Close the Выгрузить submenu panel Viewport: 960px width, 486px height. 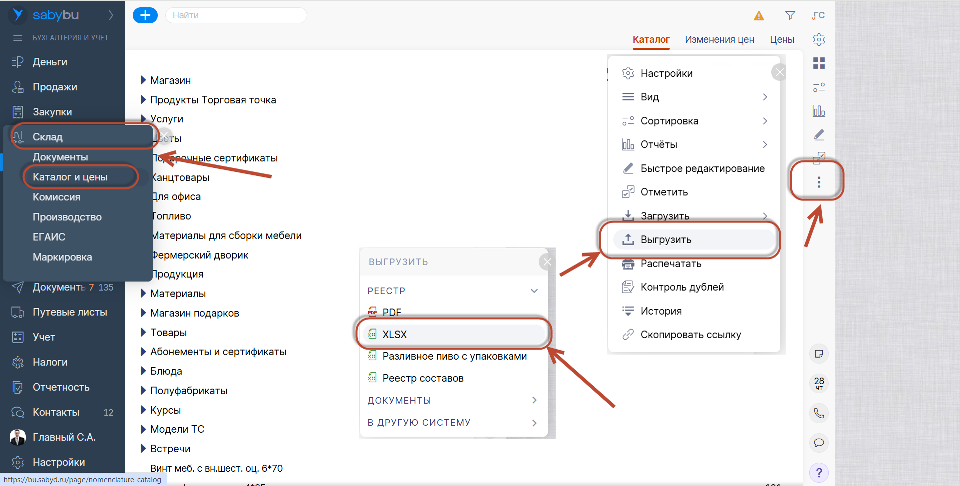pos(547,262)
